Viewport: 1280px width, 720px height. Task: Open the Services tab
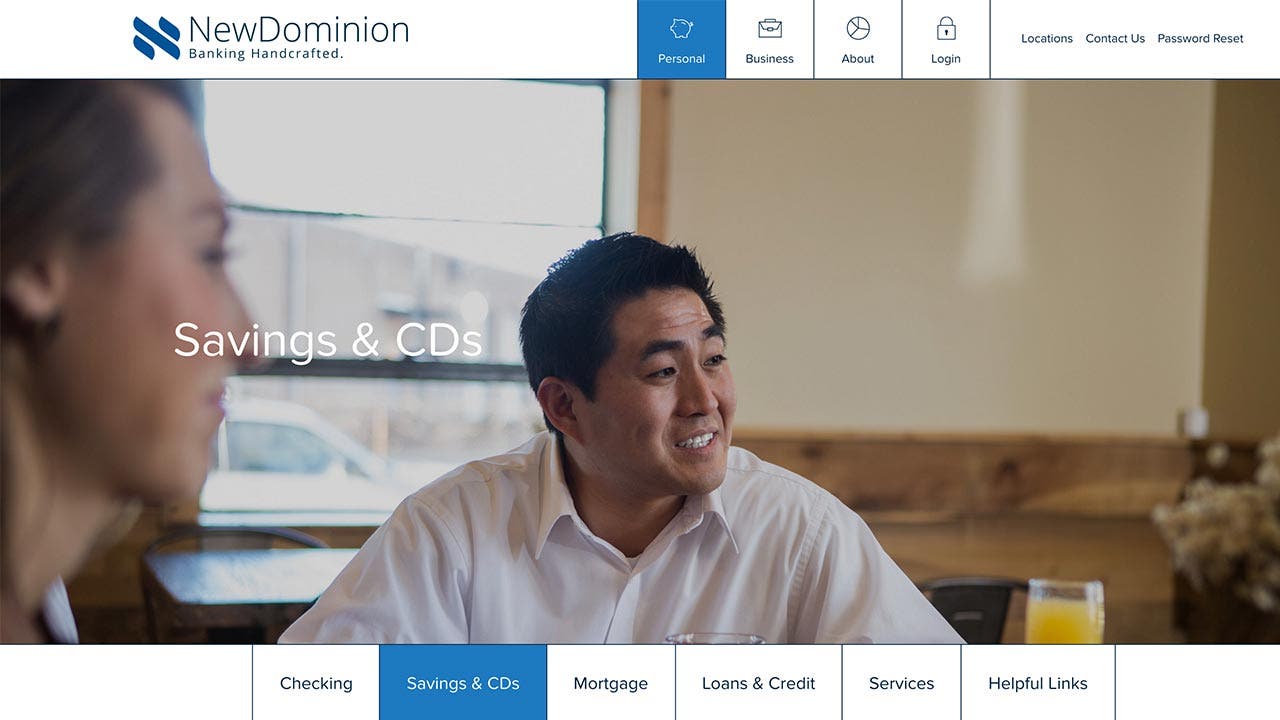[902, 683]
